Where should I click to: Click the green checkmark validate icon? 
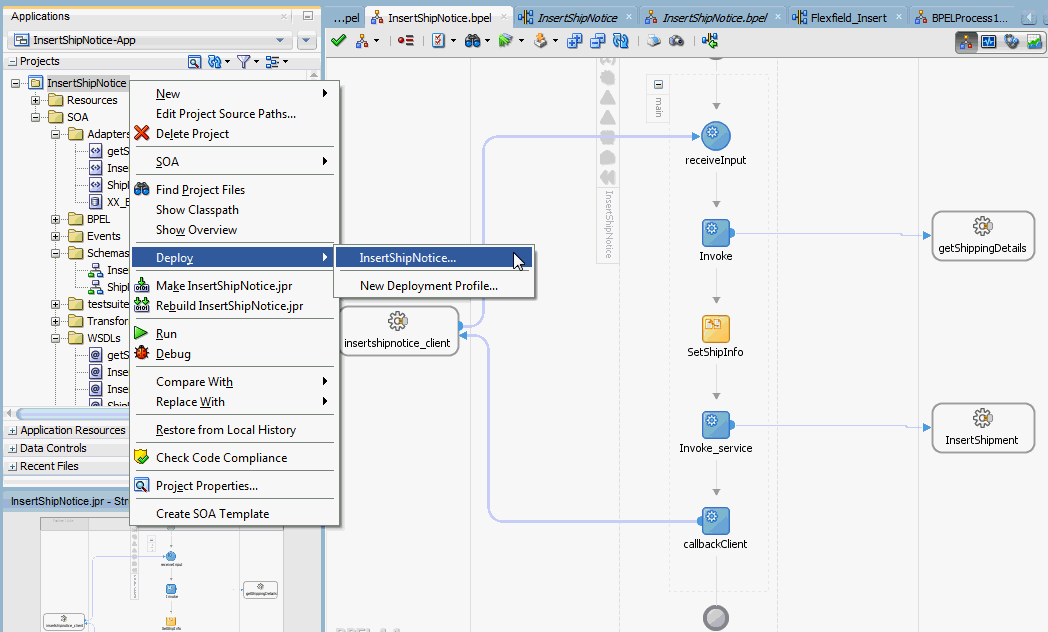[x=339, y=41]
